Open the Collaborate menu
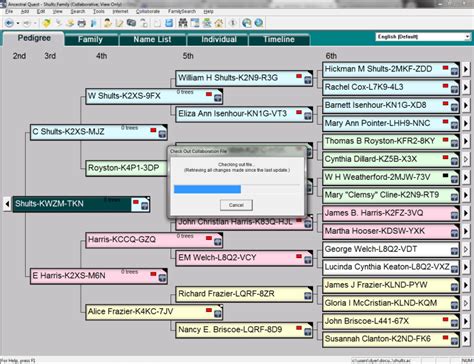The width and height of the screenshot is (474, 364). pos(148,11)
